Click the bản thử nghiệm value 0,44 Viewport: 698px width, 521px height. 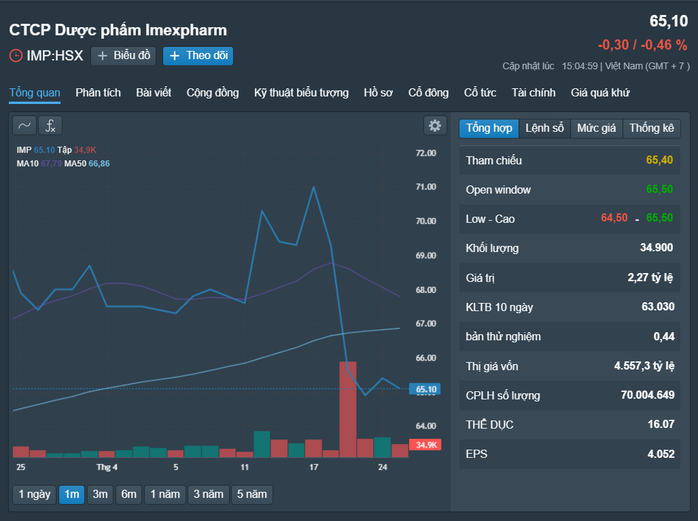(x=664, y=337)
